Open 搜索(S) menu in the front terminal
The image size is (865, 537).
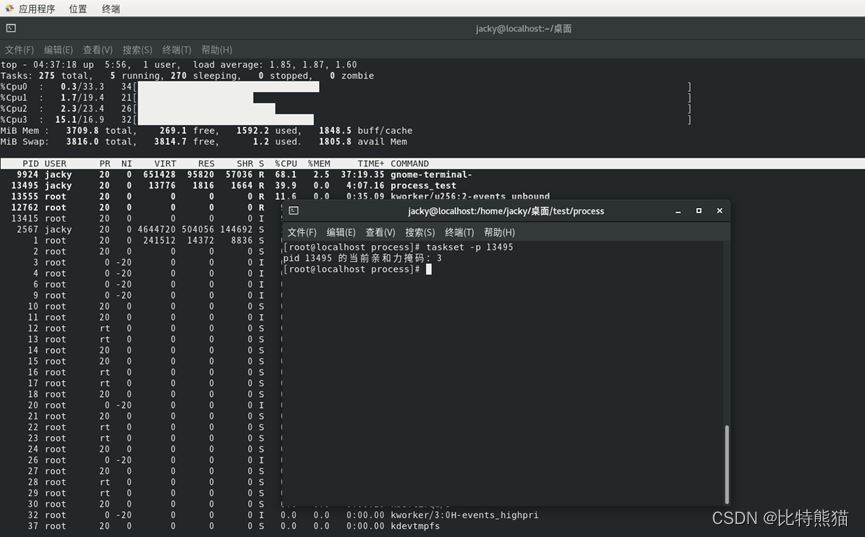point(420,232)
